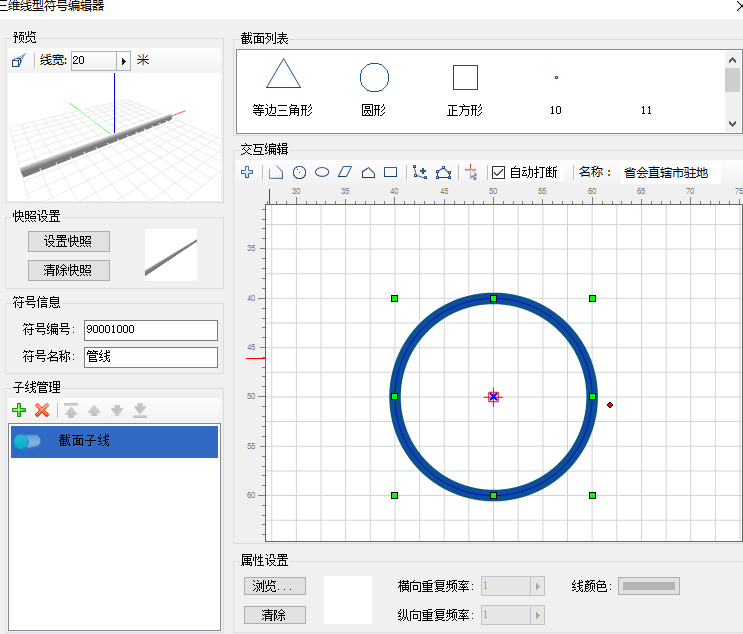Click the set anchor point tool
The image size is (743, 634).
[x=471, y=172]
